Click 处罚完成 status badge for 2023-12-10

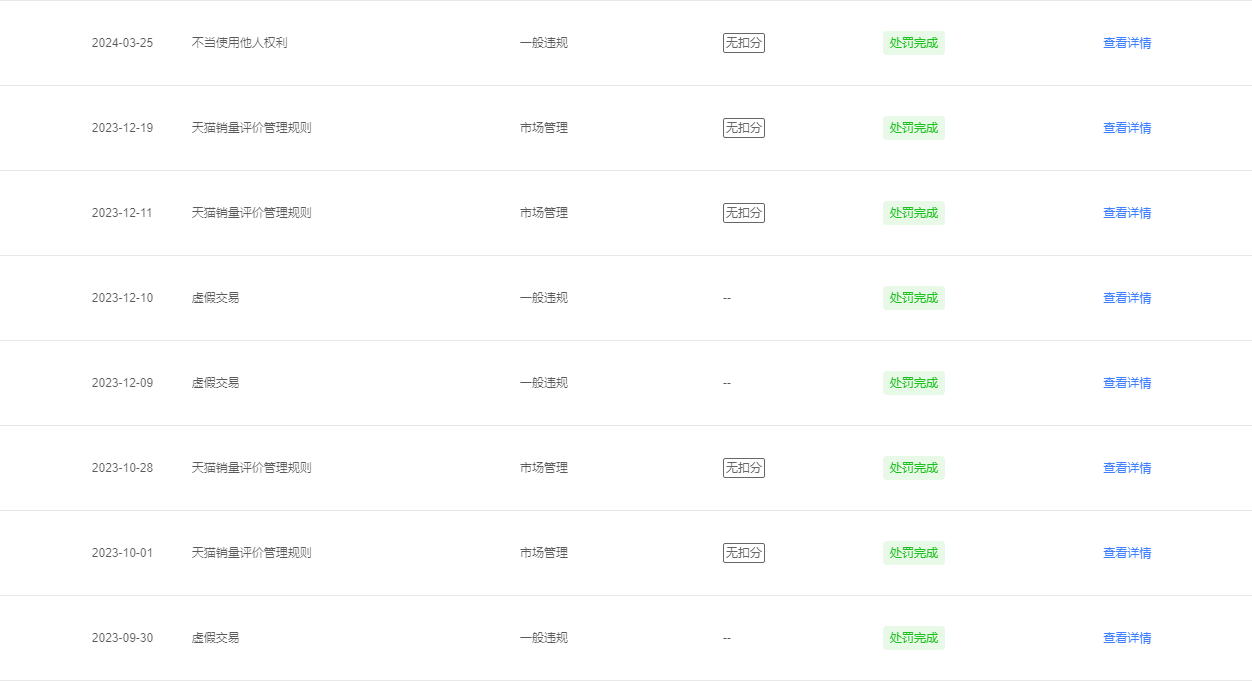[914, 298]
